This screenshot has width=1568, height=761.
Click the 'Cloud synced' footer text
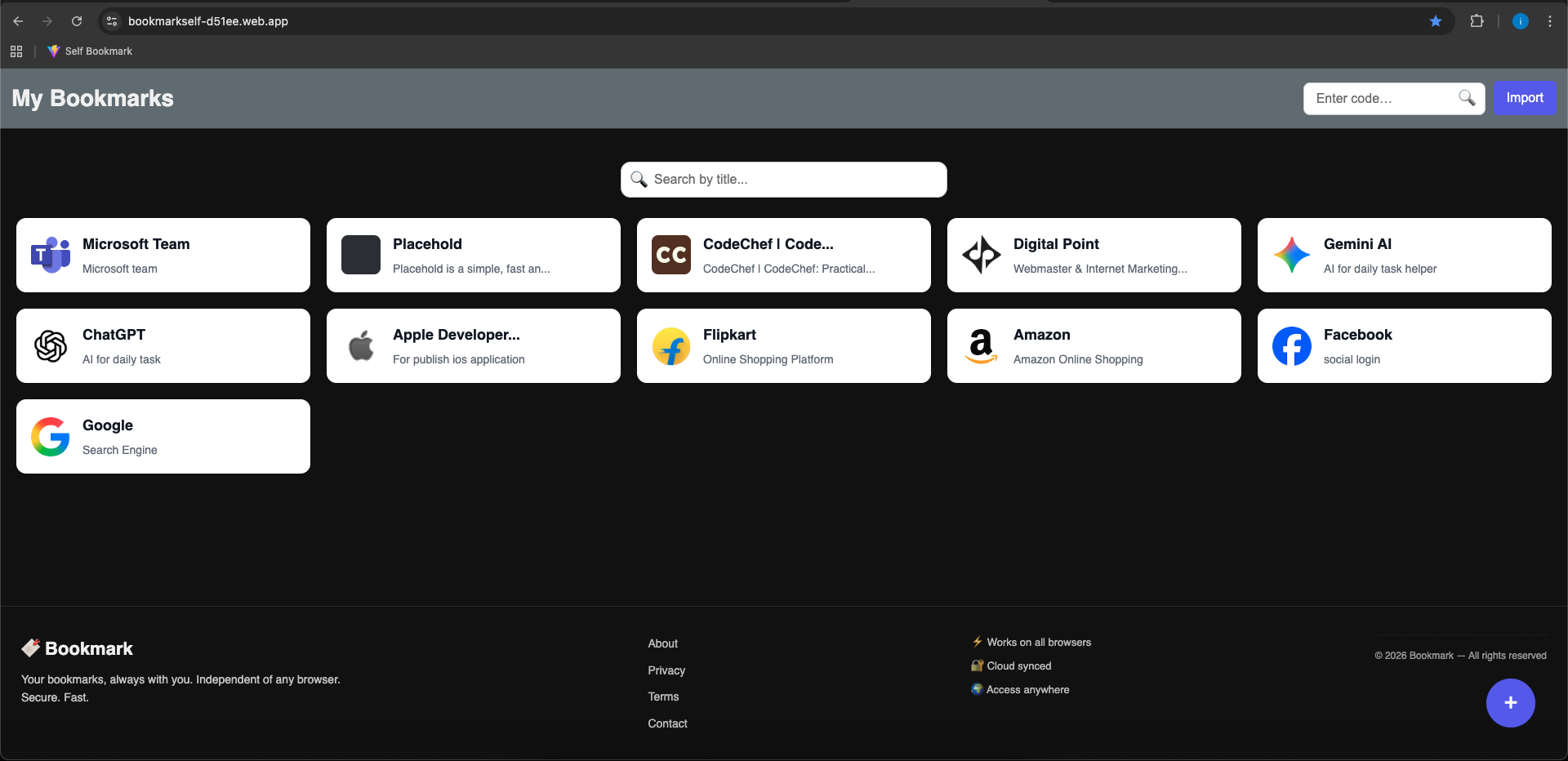click(1018, 666)
